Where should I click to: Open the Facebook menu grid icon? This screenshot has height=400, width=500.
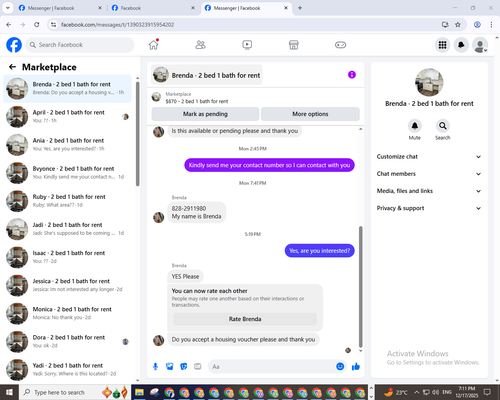click(442, 45)
